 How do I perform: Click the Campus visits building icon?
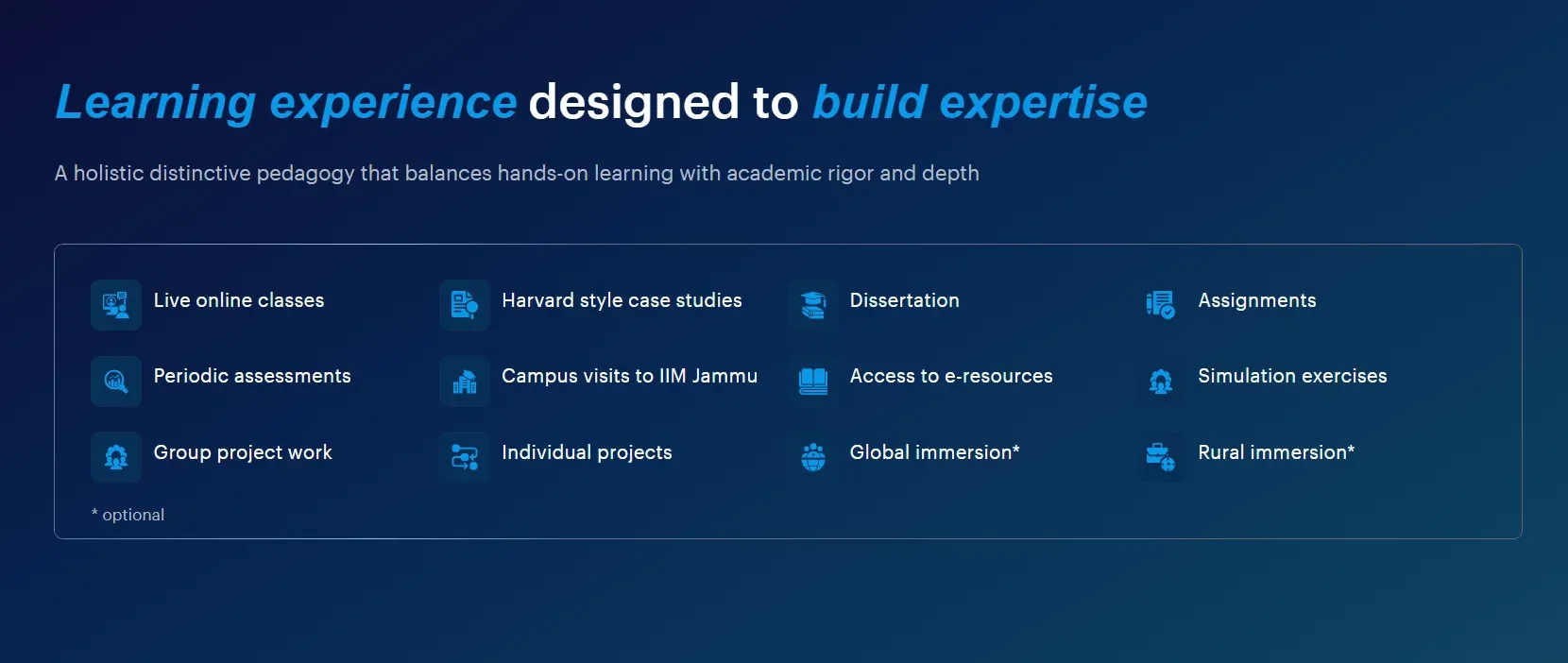coord(465,382)
